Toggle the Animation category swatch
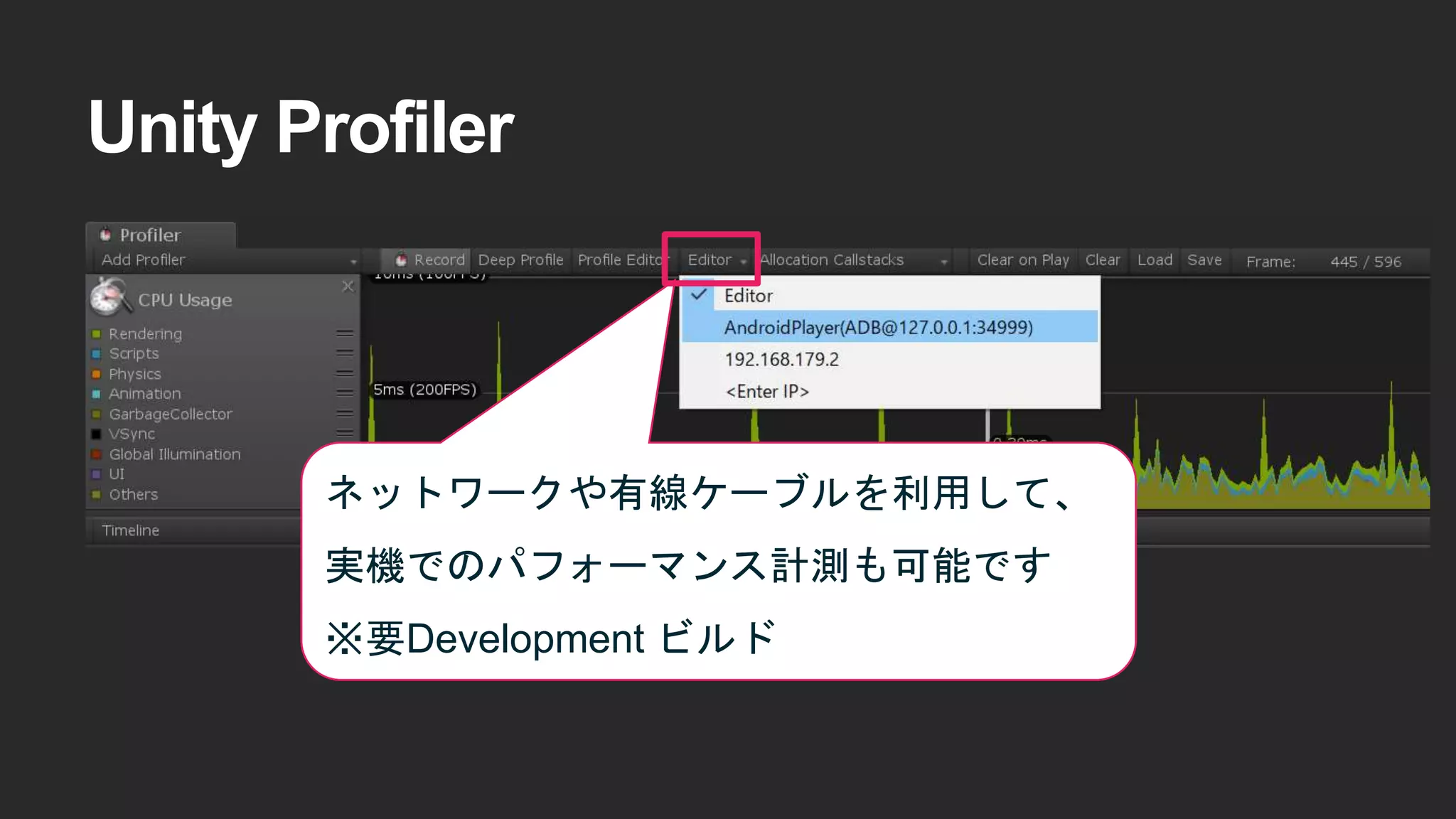The image size is (1456, 819). [97, 394]
